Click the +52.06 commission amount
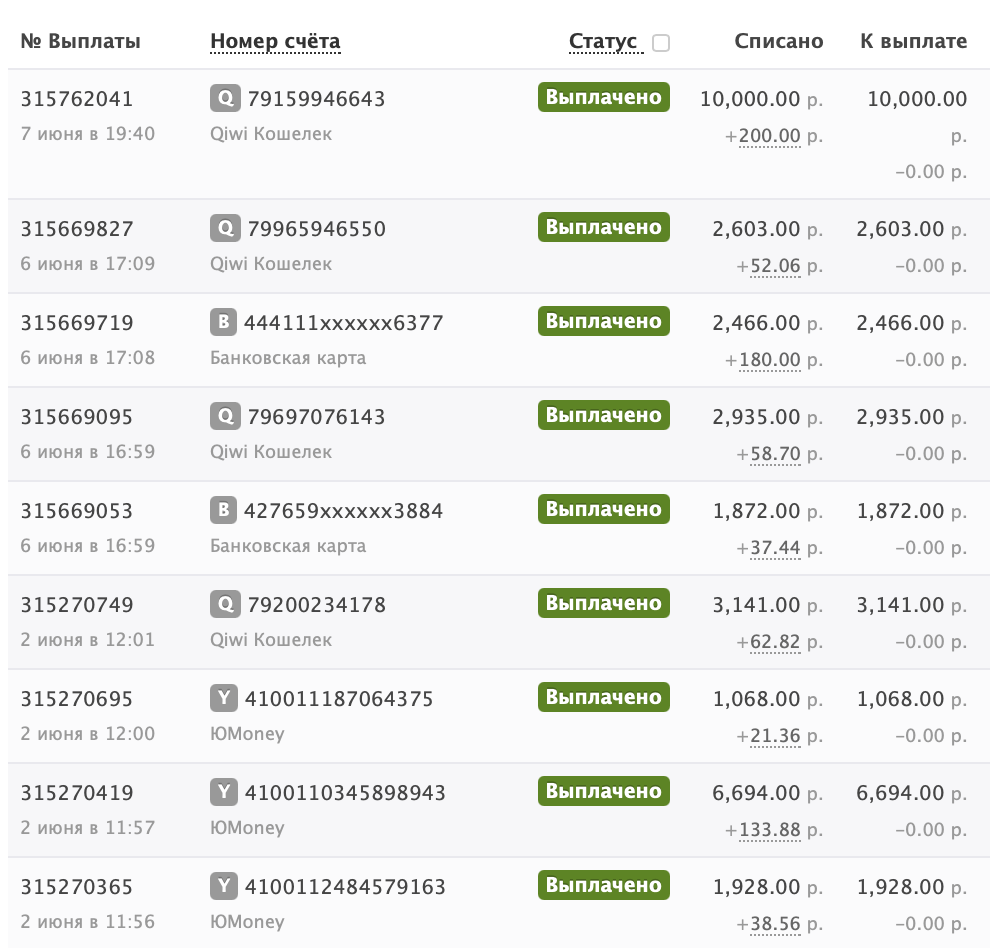This screenshot has width=990, height=948. tap(775, 265)
